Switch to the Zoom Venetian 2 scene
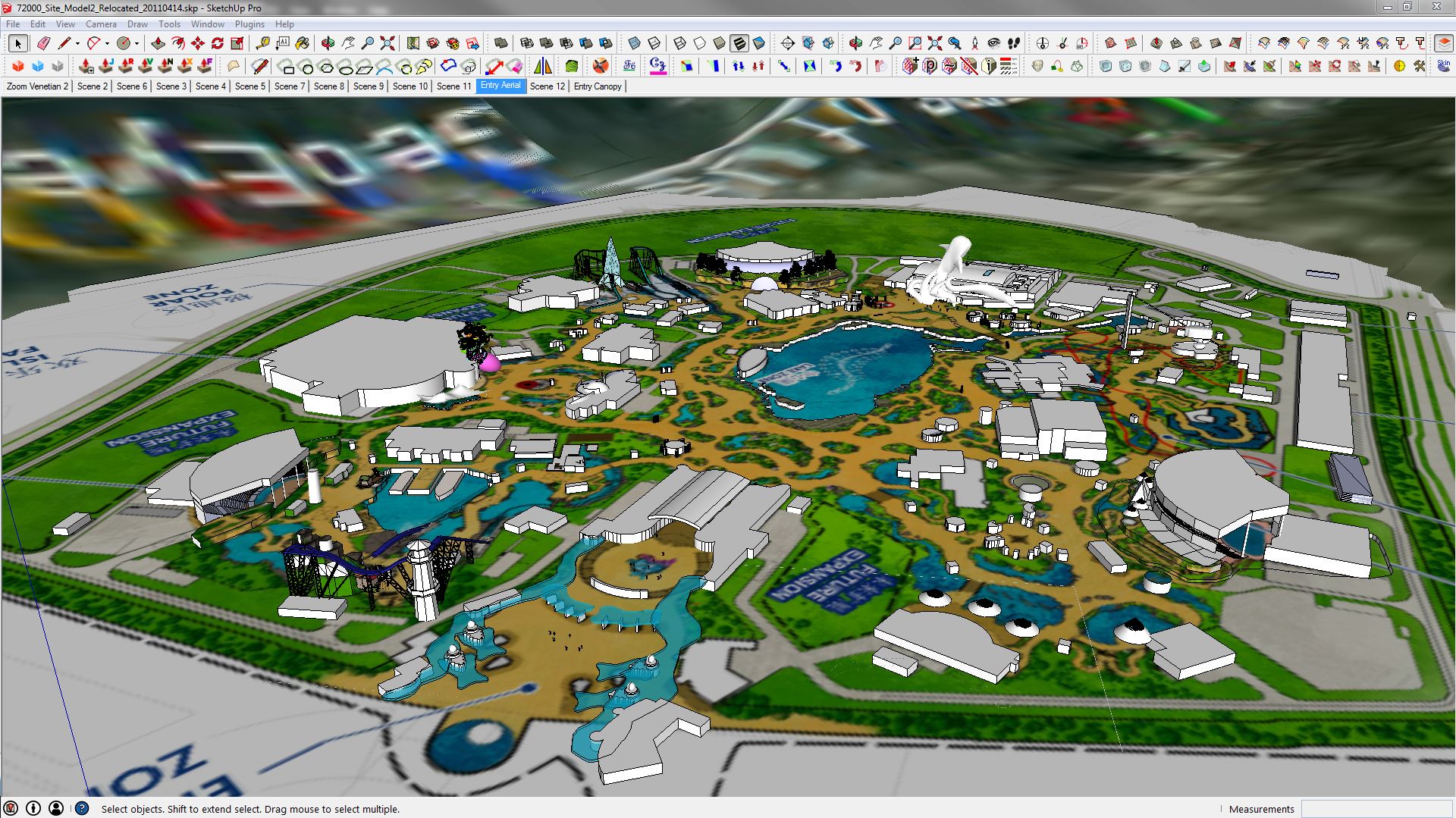The width and height of the screenshot is (1456, 818). [x=37, y=86]
